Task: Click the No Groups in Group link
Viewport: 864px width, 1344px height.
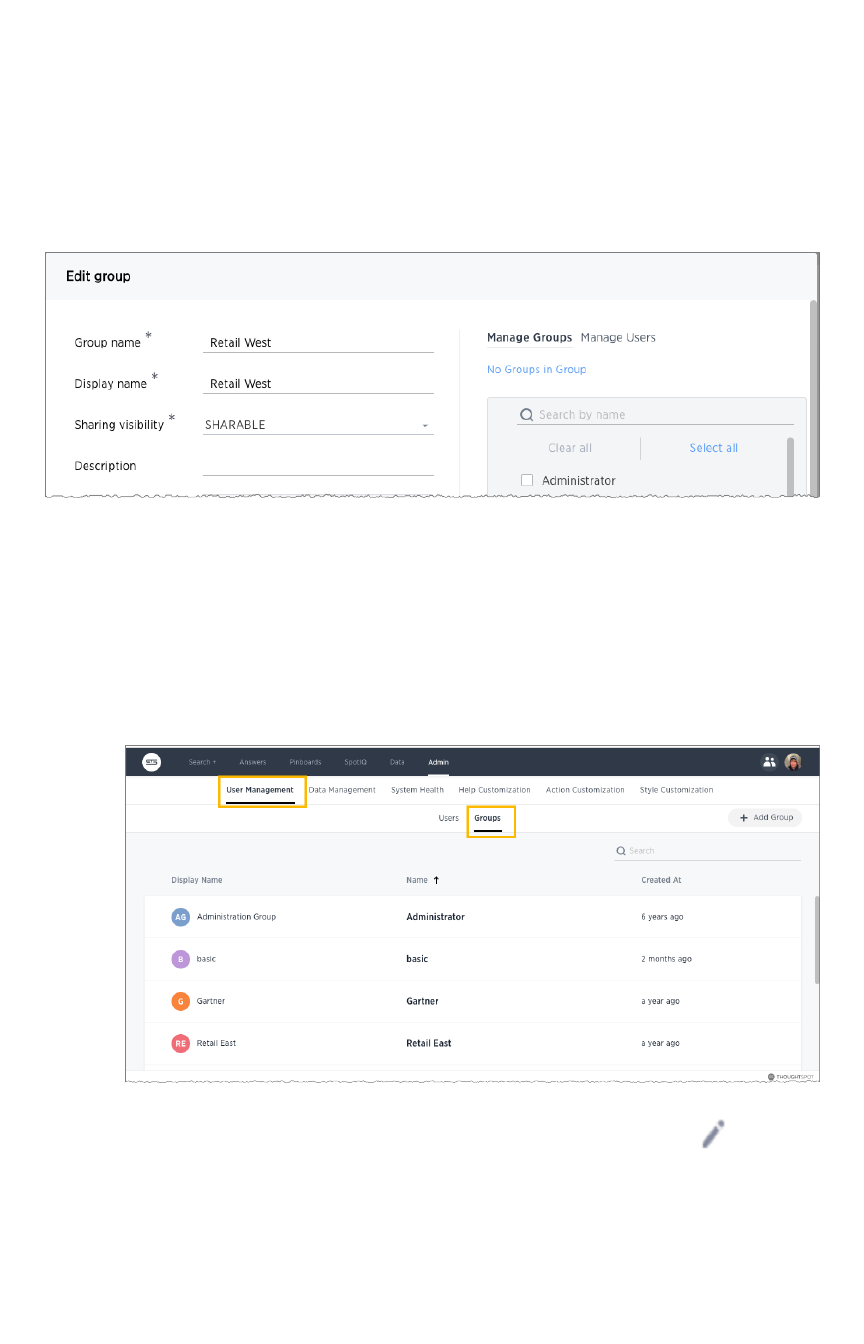Action: 536,370
